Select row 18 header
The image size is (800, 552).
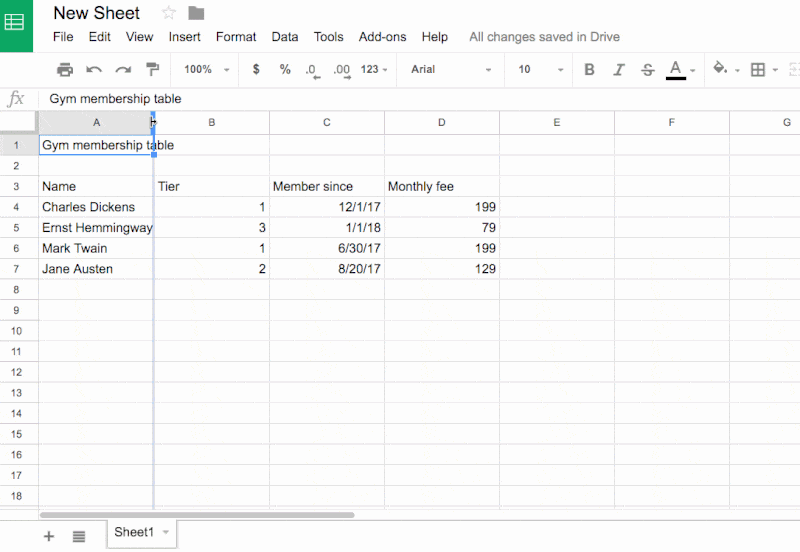16,496
